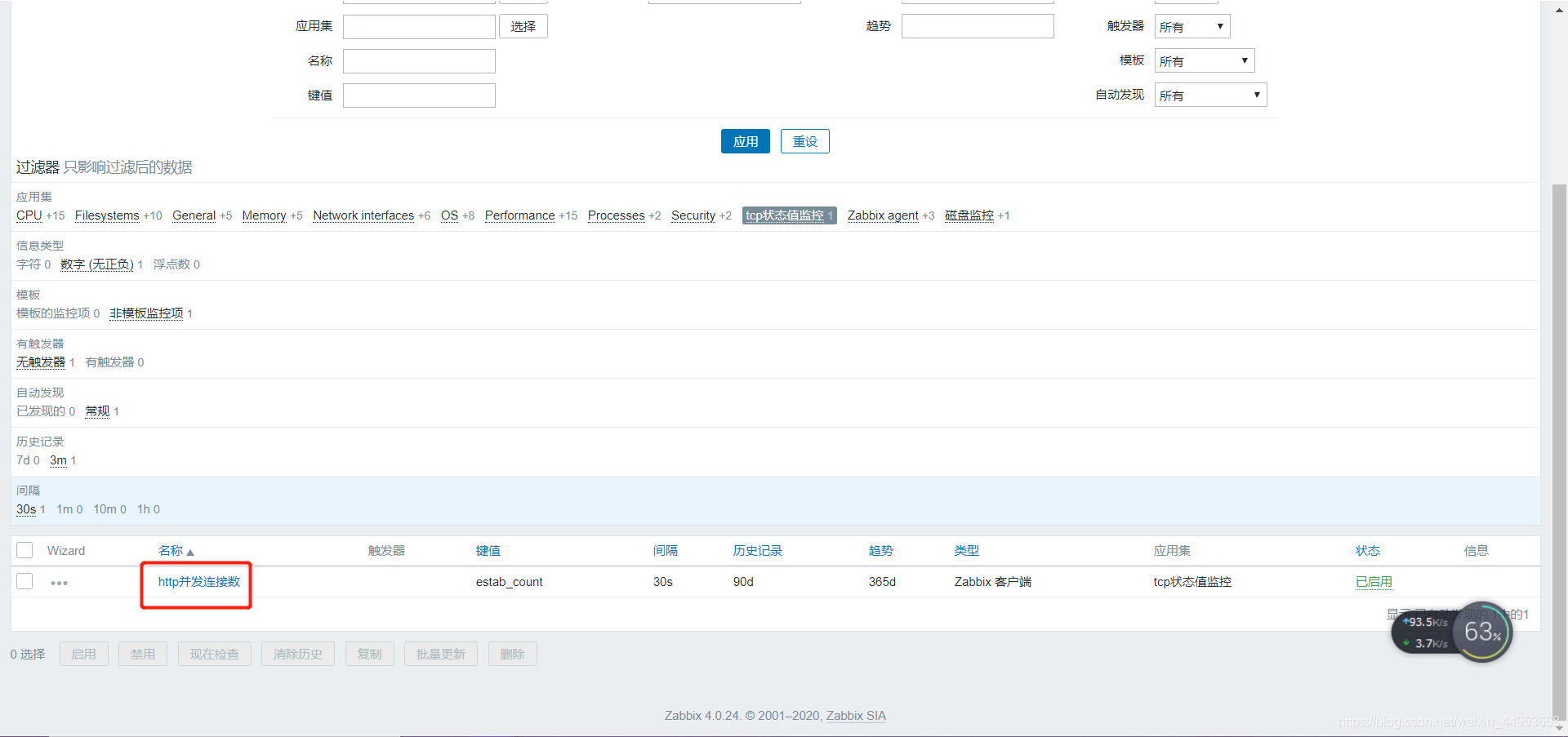Filter by OS application set

[x=450, y=215]
